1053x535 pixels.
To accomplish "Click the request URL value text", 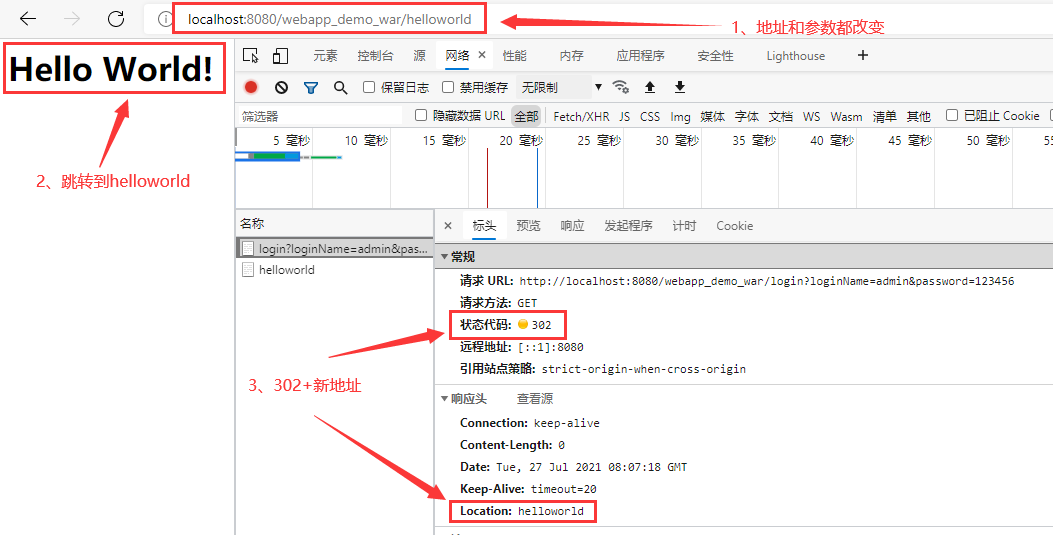I will tap(767, 281).
